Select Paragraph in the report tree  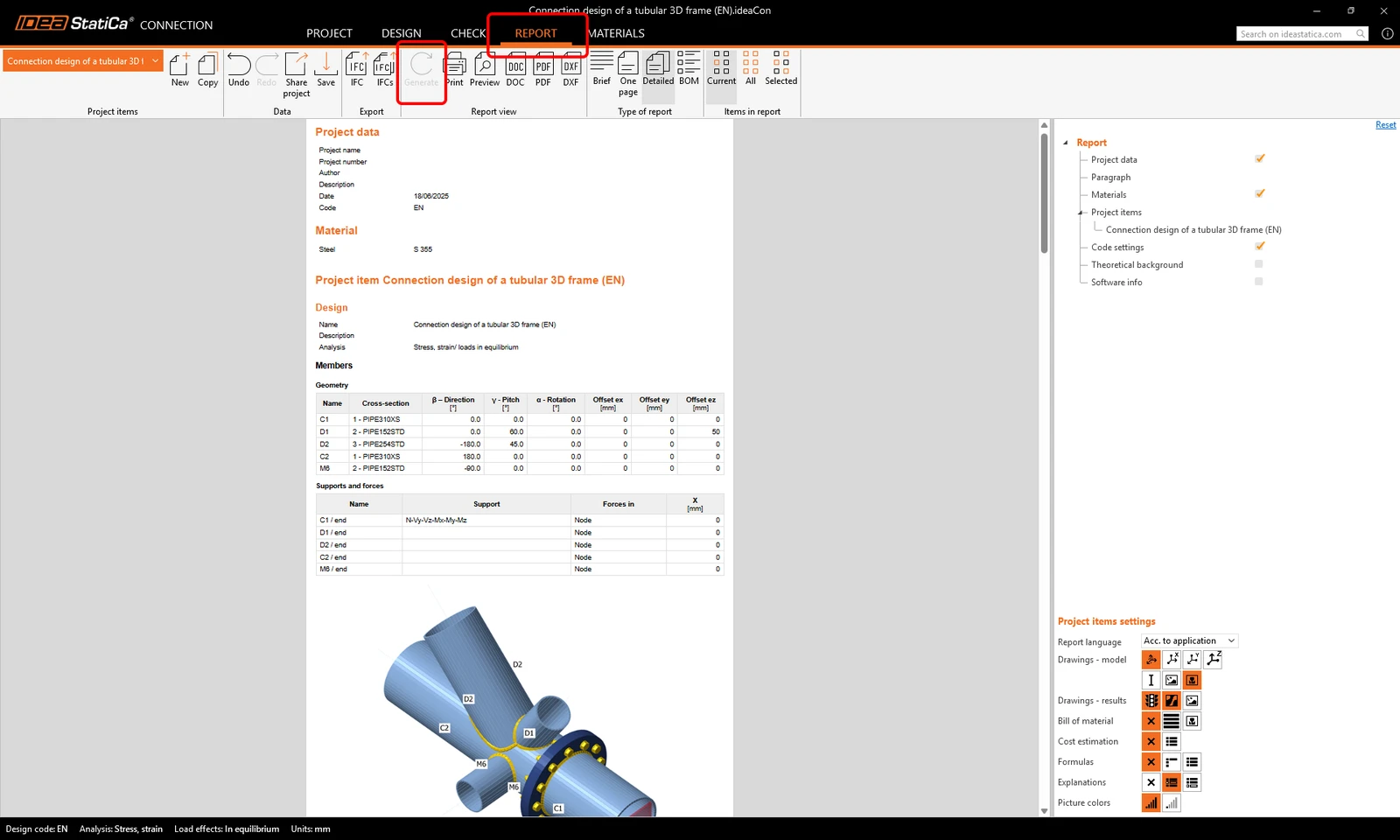pyautogui.click(x=1110, y=178)
